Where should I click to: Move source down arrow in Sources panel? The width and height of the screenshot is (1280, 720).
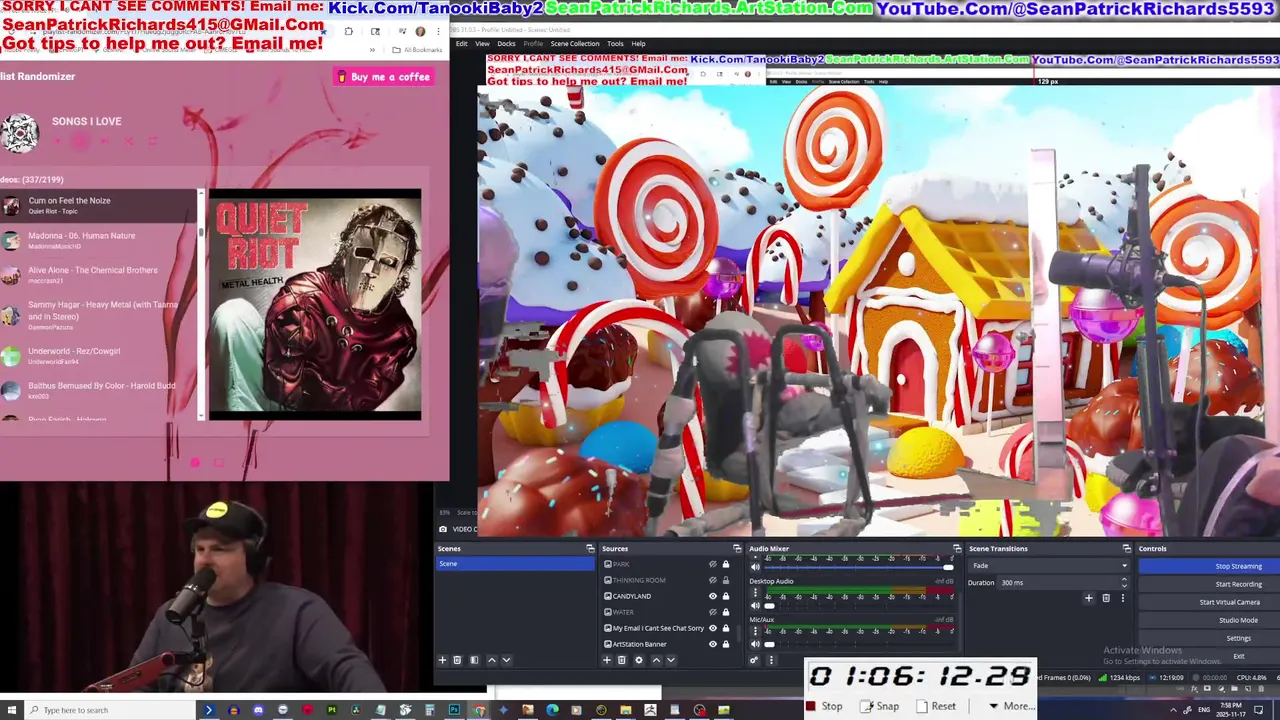pyautogui.click(x=671, y=660)
